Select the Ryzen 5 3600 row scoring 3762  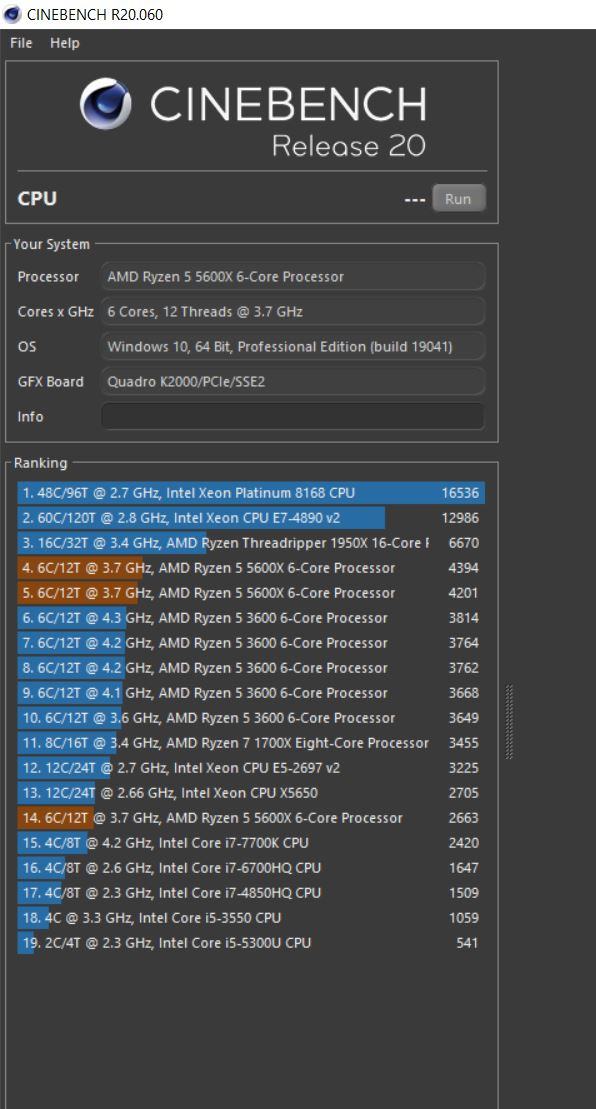tap(251, 668)
